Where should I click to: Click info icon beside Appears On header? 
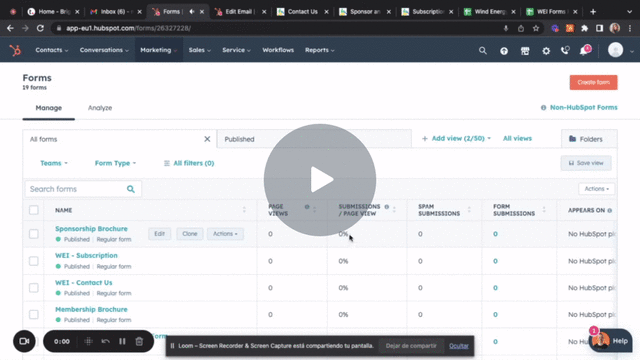point(610,211)
